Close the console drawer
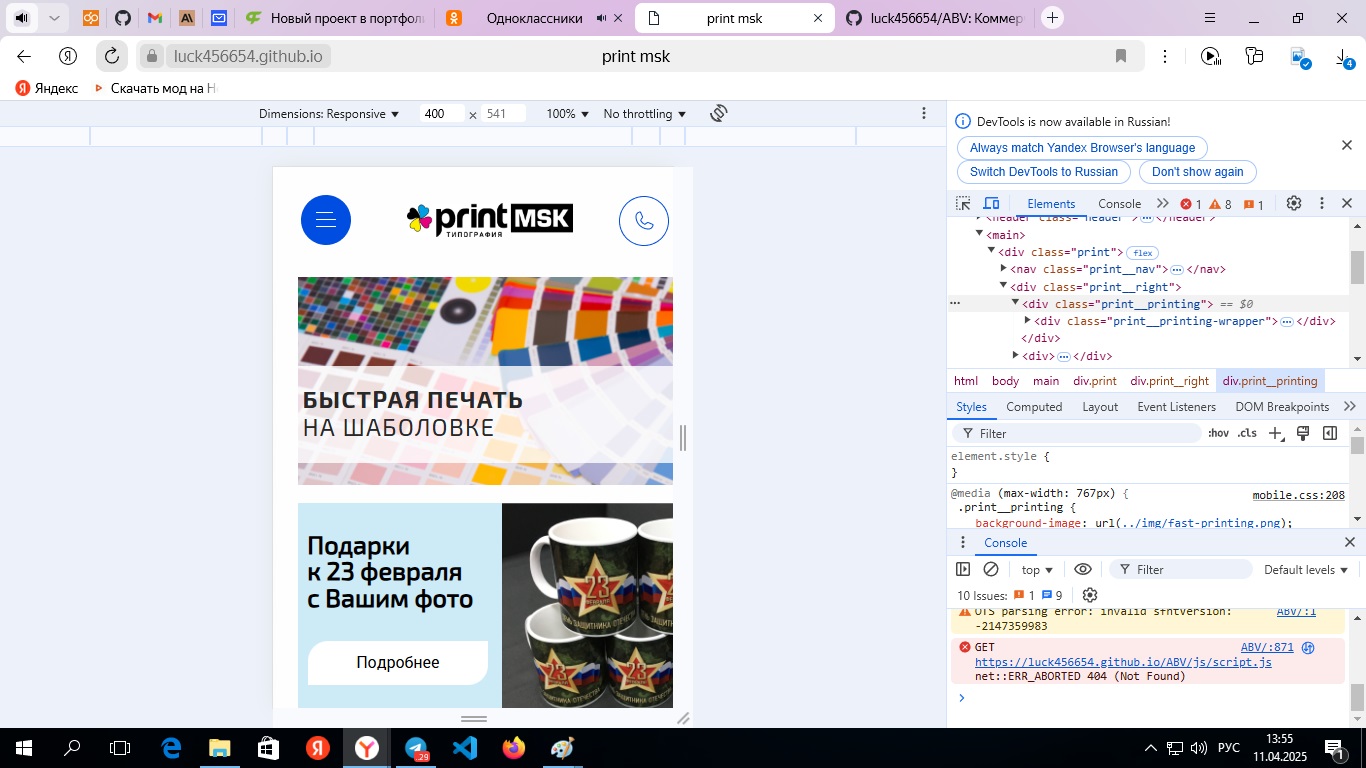Screen dimensions: 1366x768 [x=1349, y=542]
